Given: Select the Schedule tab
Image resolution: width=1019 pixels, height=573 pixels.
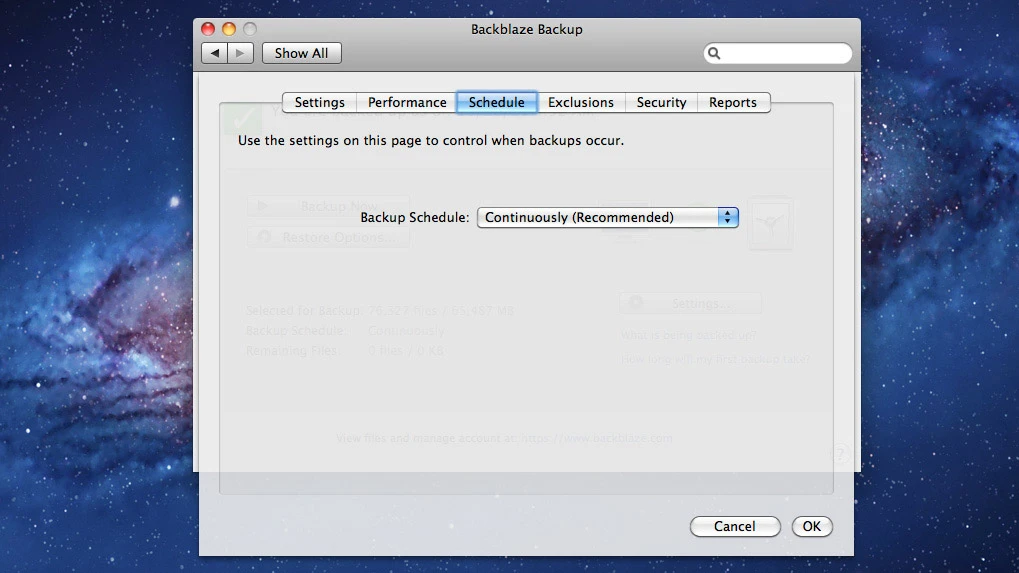Looking at the screenshot, I should 497,103.
